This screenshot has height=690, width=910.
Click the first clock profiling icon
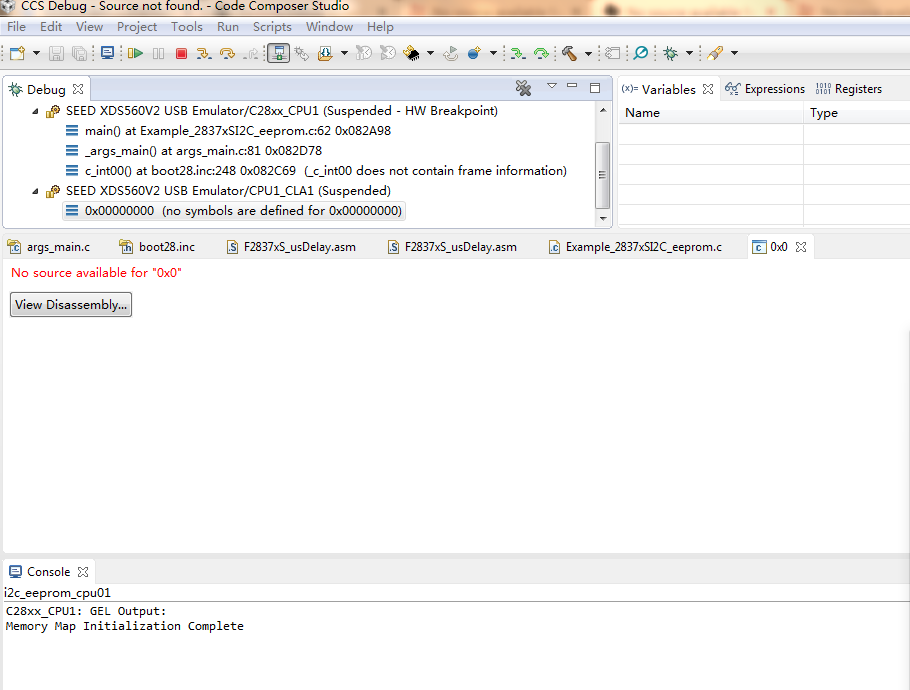click(x=364, y=53)
